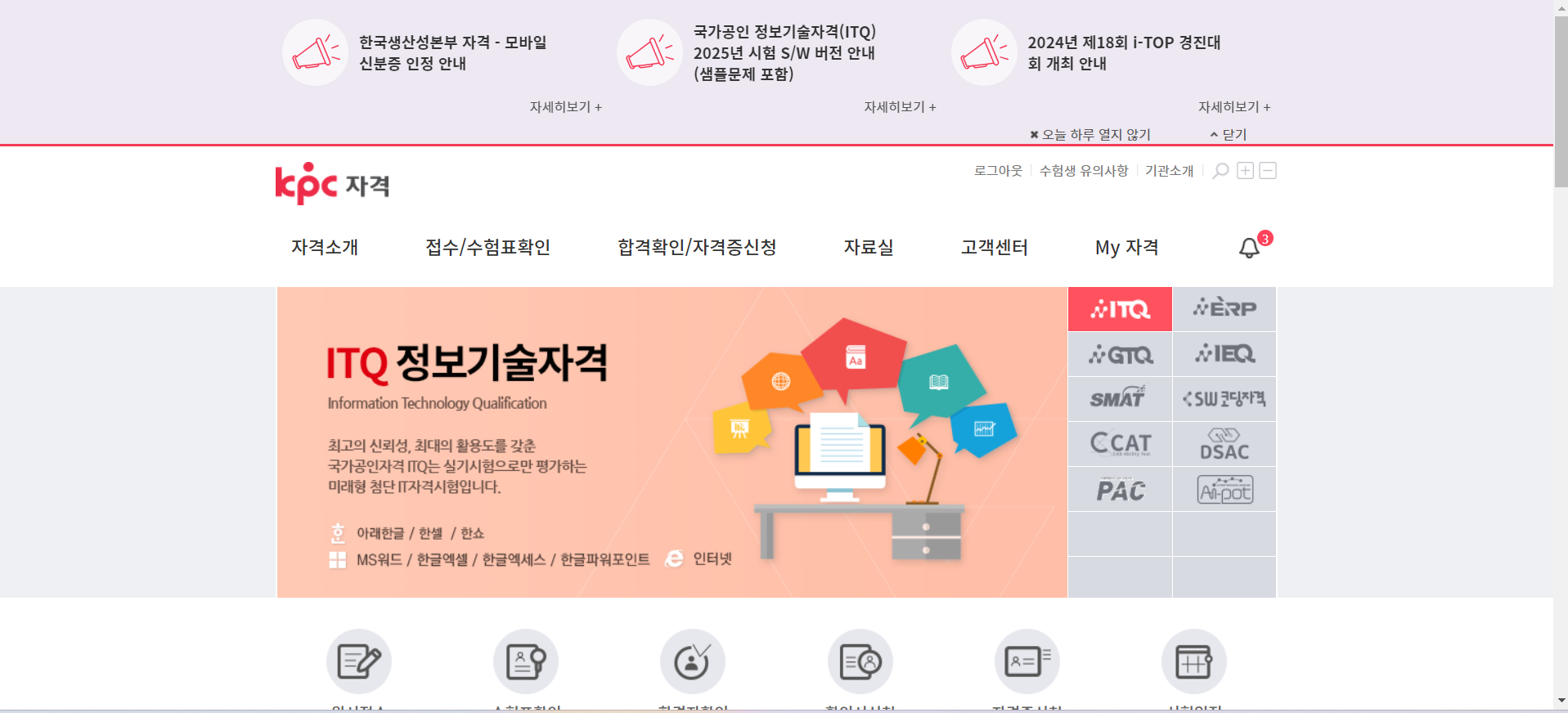Click the document with person quick icon

[x=860, y=661]
